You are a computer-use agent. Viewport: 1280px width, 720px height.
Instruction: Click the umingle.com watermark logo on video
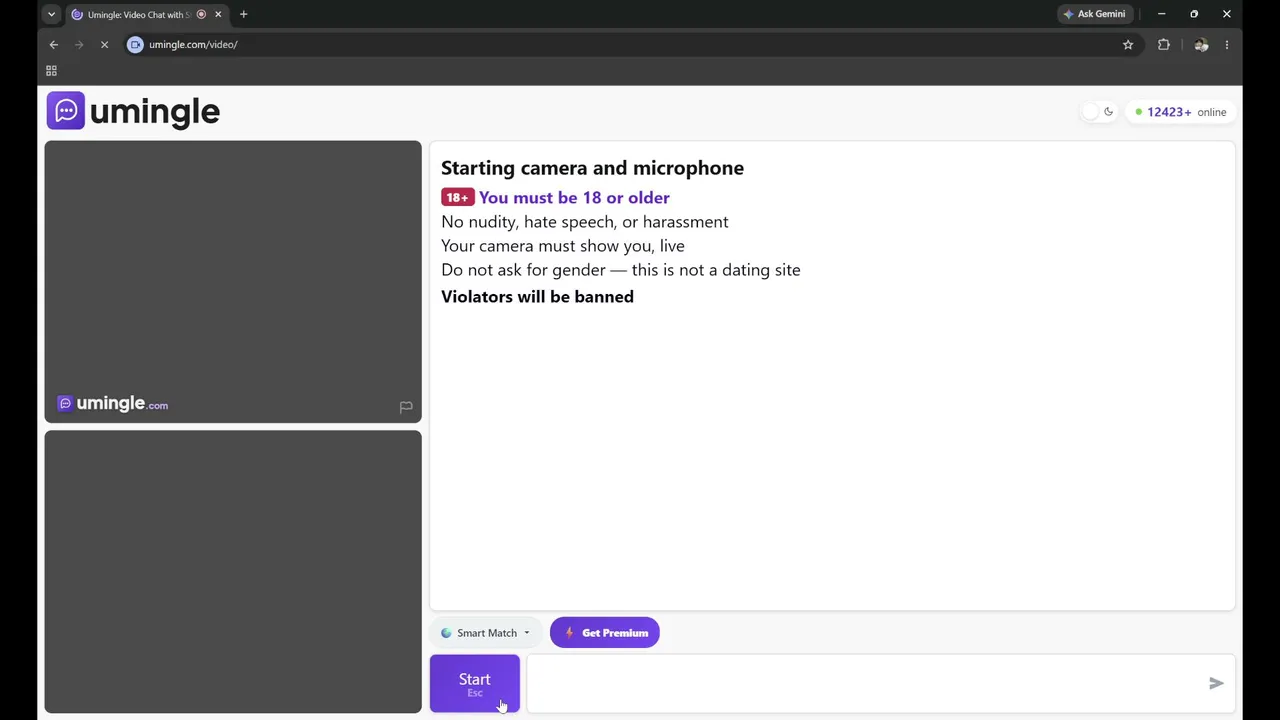click(x=113, y=404)
